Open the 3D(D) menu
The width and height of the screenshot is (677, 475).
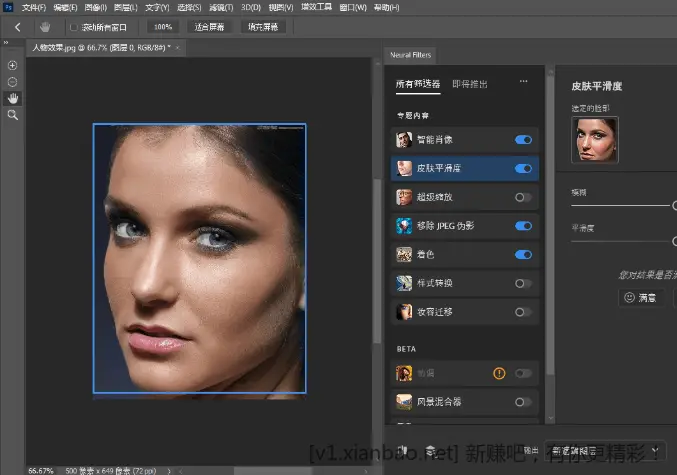coord(251,7)
